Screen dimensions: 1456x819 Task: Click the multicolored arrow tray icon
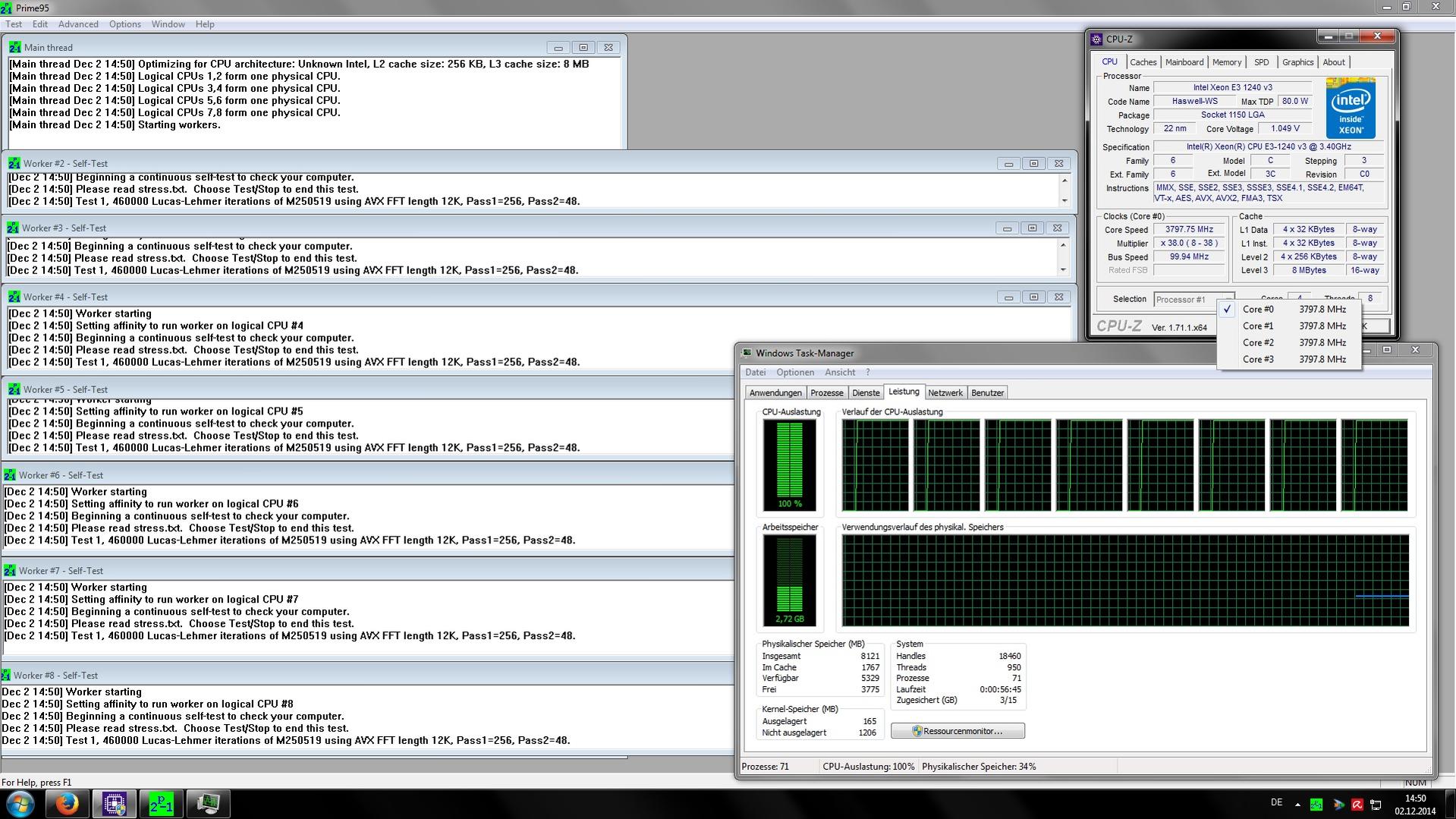(1338, 805)
